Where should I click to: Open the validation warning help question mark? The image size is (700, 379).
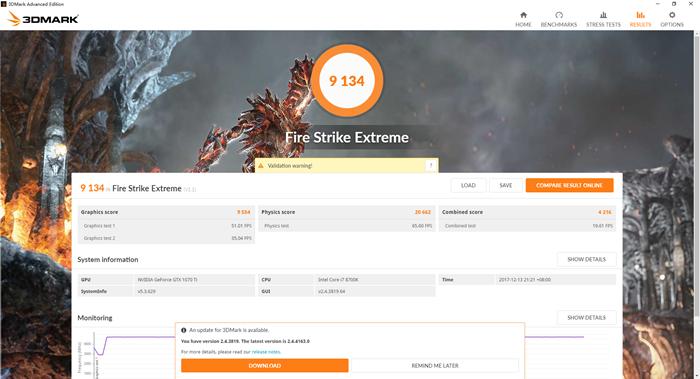[431, 166]
